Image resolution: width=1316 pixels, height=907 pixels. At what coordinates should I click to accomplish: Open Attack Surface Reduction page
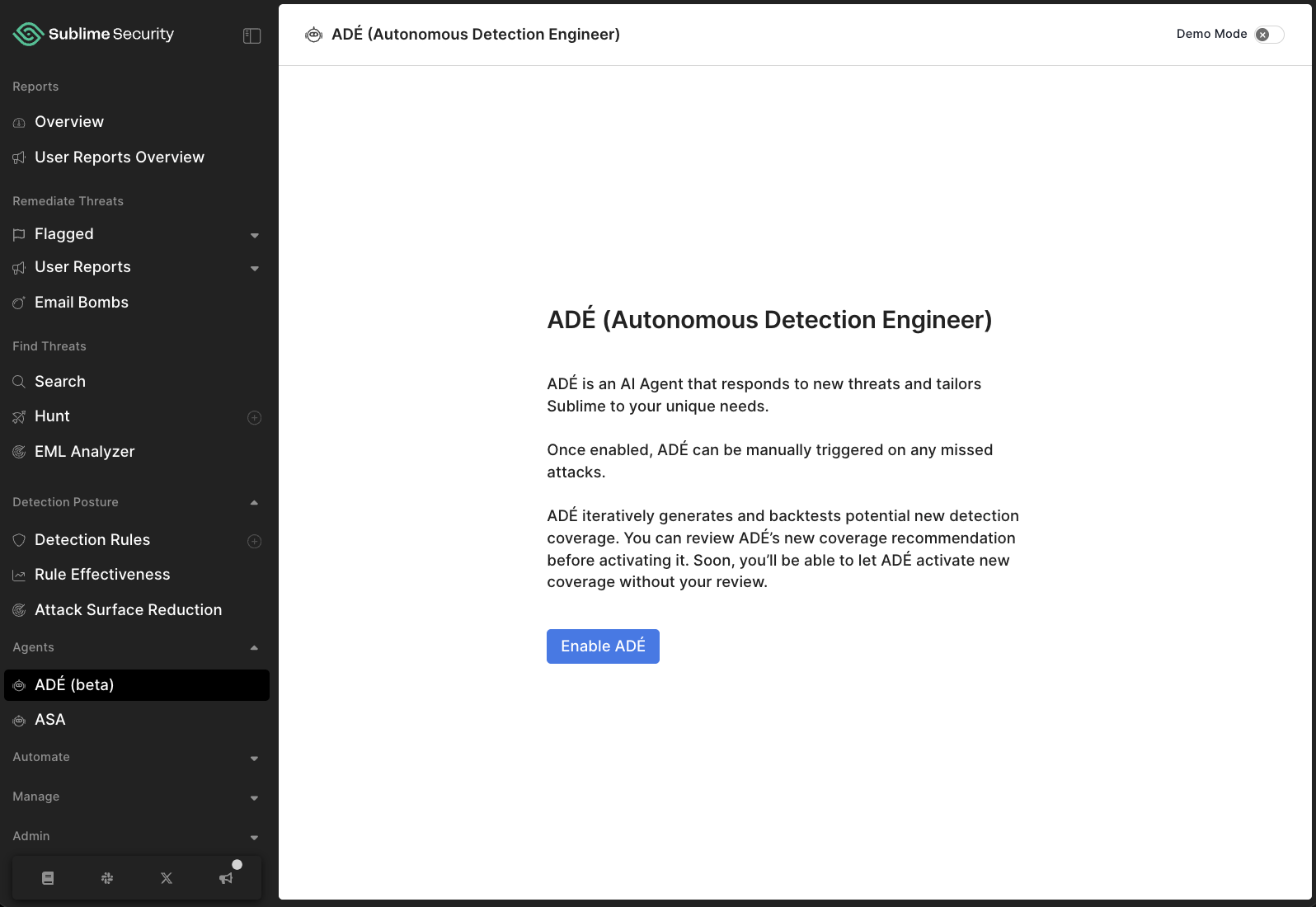(x=129, y=610)
